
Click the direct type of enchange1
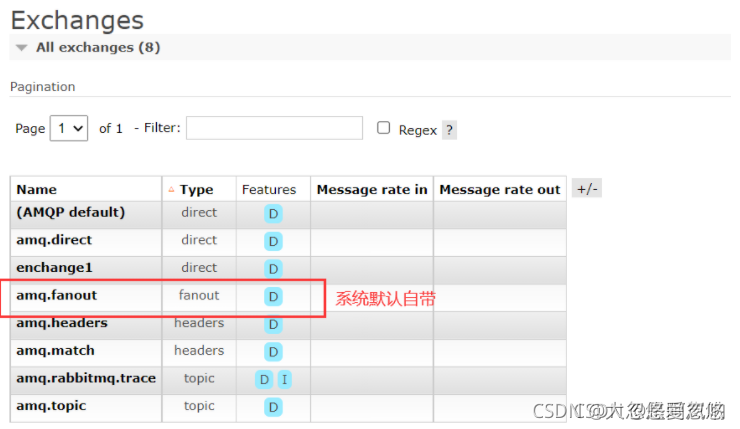tap(199, 268)
